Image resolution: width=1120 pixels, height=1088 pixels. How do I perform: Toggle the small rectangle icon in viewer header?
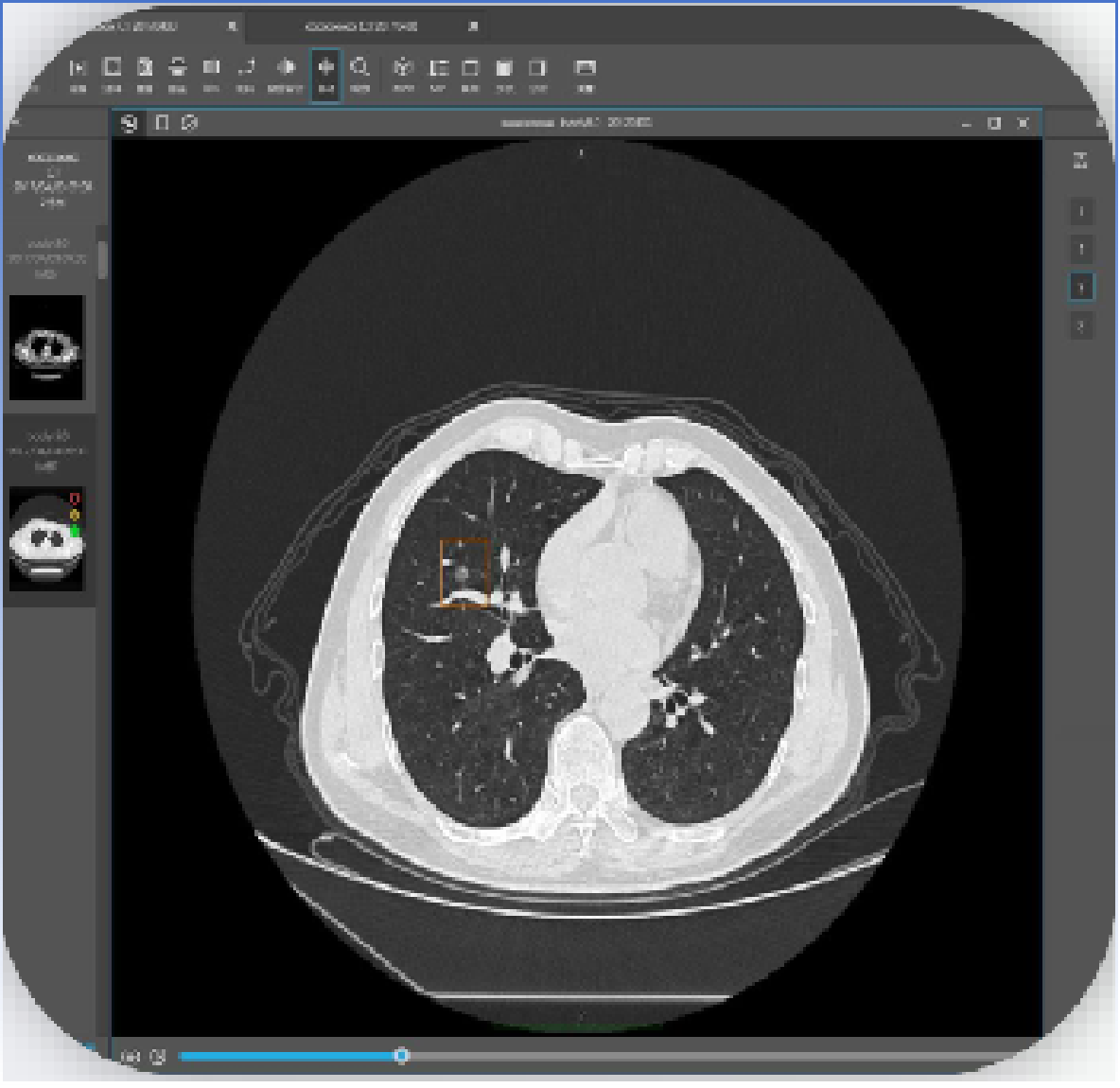click(x=162, y=123)
